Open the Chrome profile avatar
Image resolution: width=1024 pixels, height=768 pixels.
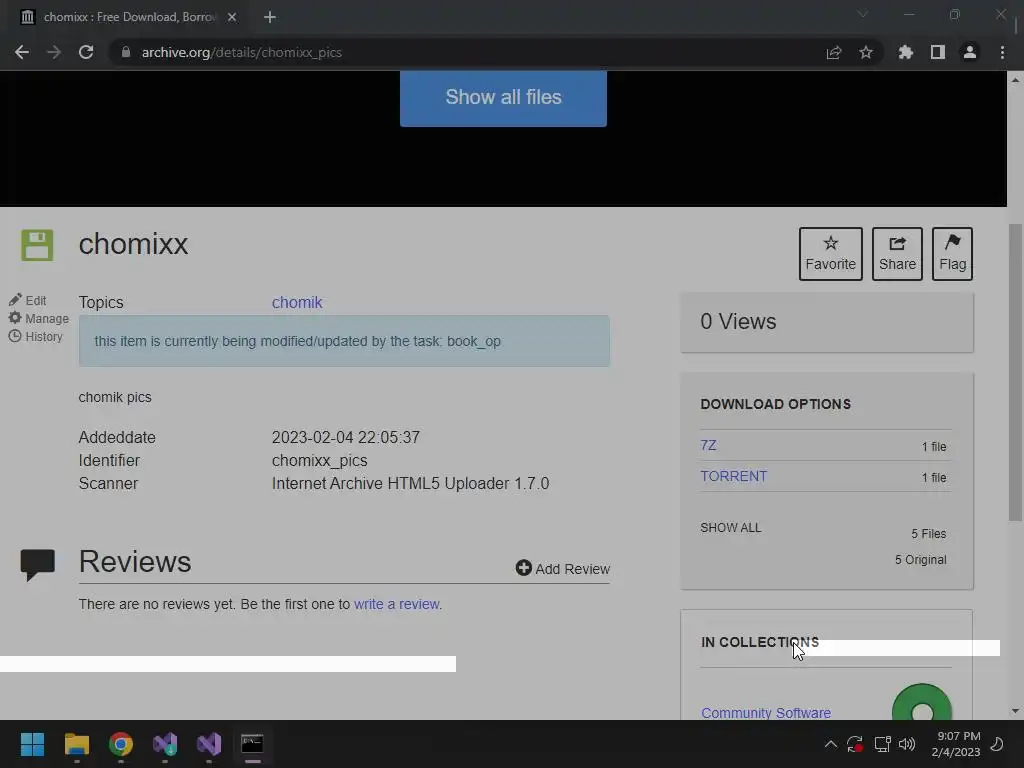click(970, 52)
